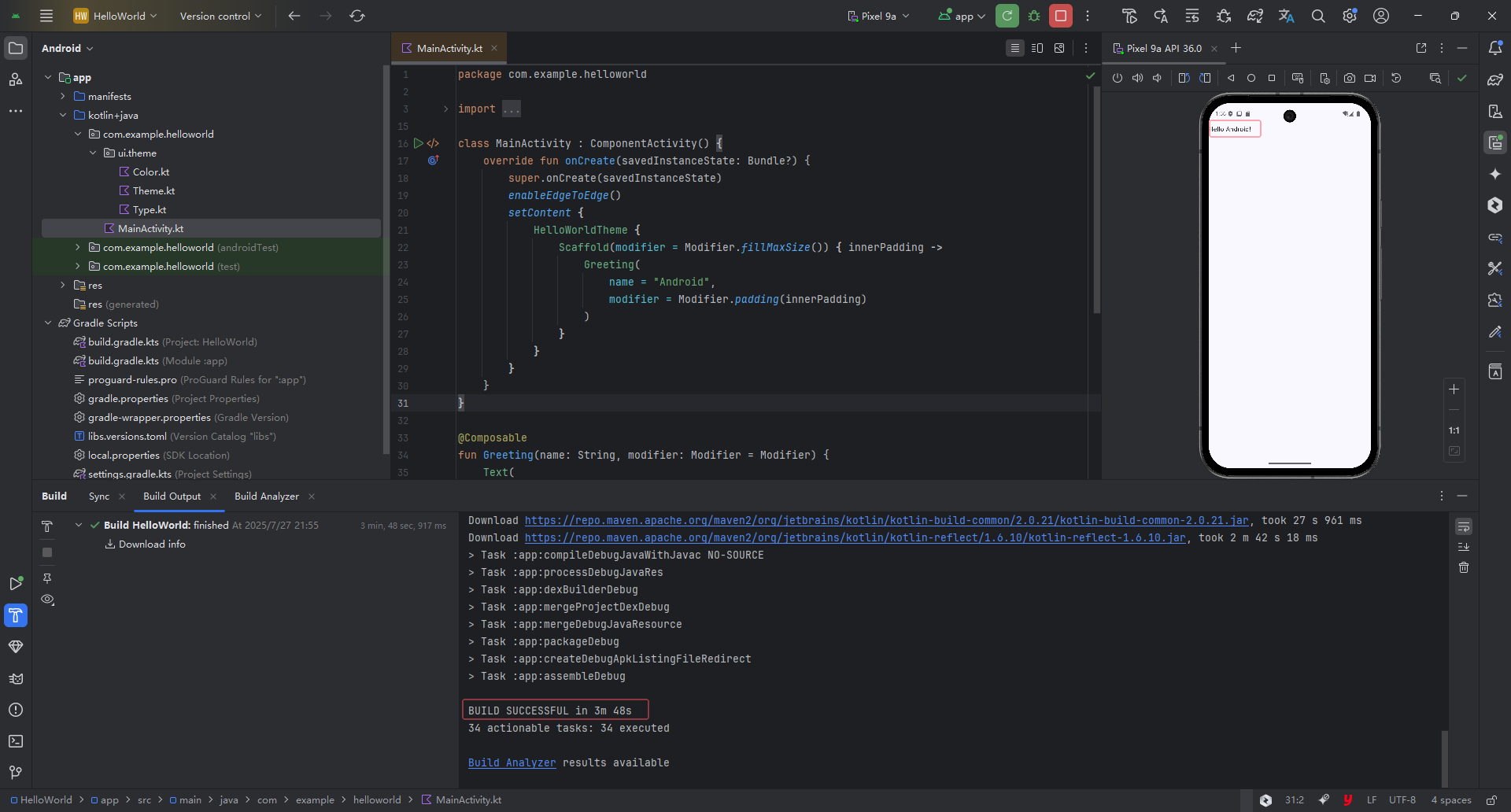Expand com.example.helloworld (androidTest) package
Image resolution: width=1511 pixels, height=812 pixels.
click(78, 247)
